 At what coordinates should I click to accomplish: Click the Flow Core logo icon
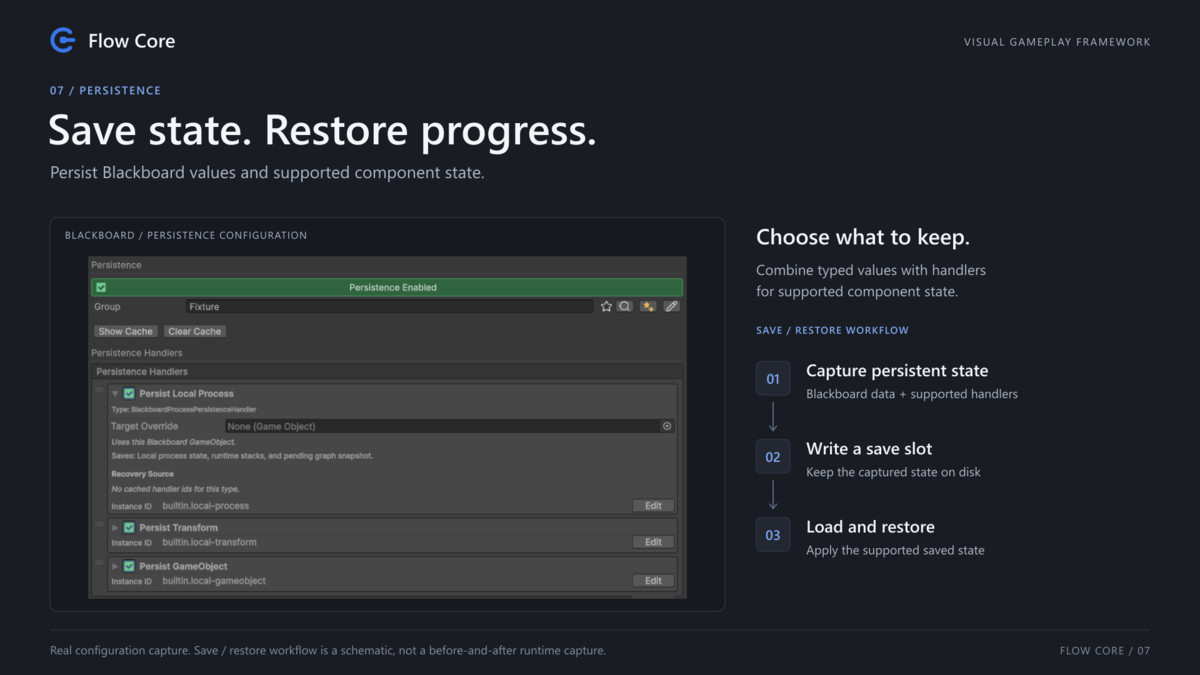[x=62, y=40]
